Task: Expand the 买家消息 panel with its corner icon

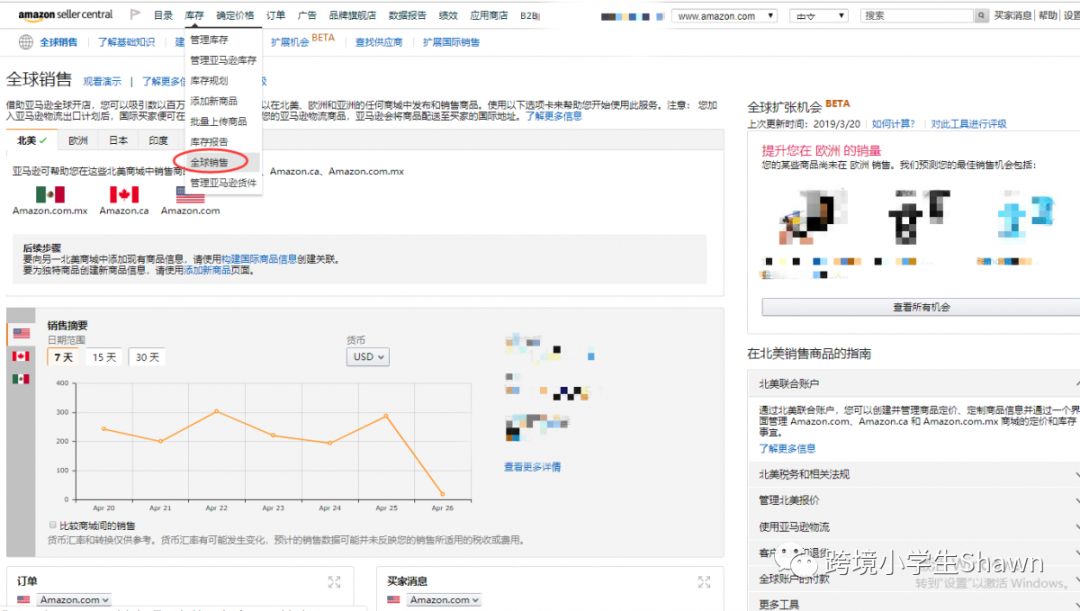Action: (703, 582)
